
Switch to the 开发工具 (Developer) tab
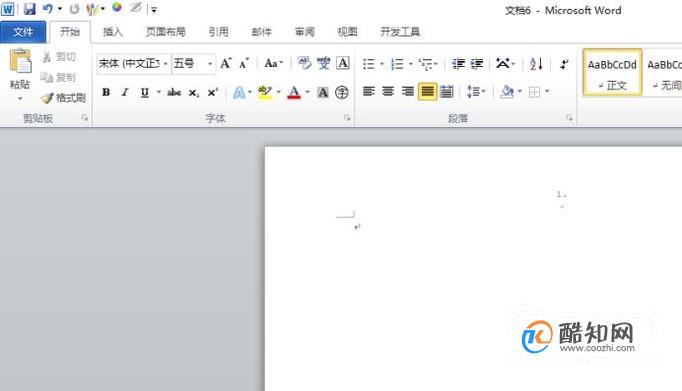(400, 32)
